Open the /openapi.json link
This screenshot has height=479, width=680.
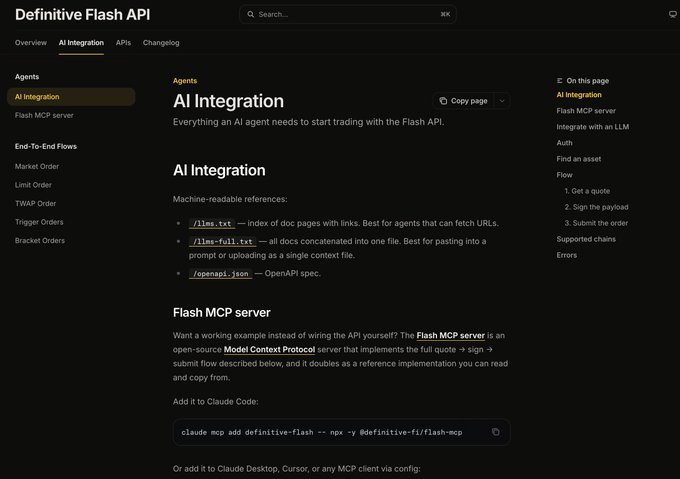[x=221, y=274]
